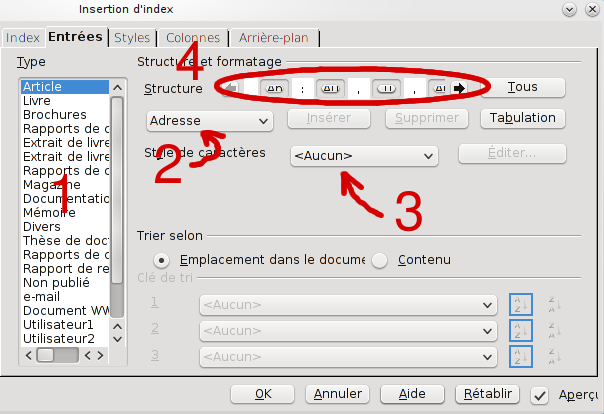The height and width of the screenshot is (414, 604).
Task: Click second comma field in structure line
Action: click(x=414, y=88)
